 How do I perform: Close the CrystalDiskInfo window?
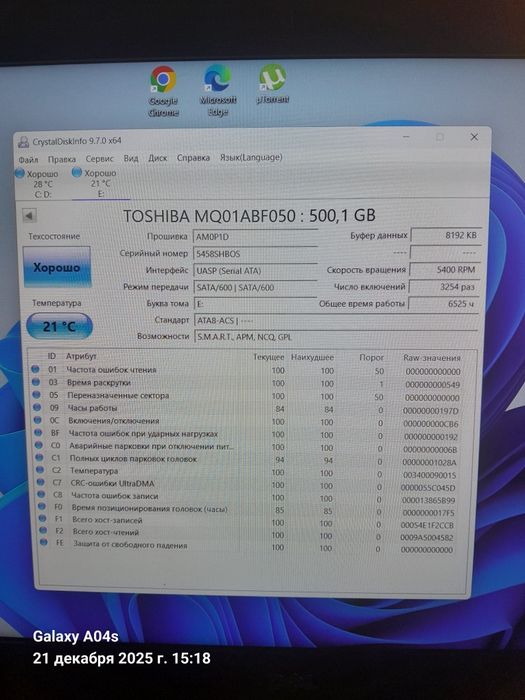474,137
